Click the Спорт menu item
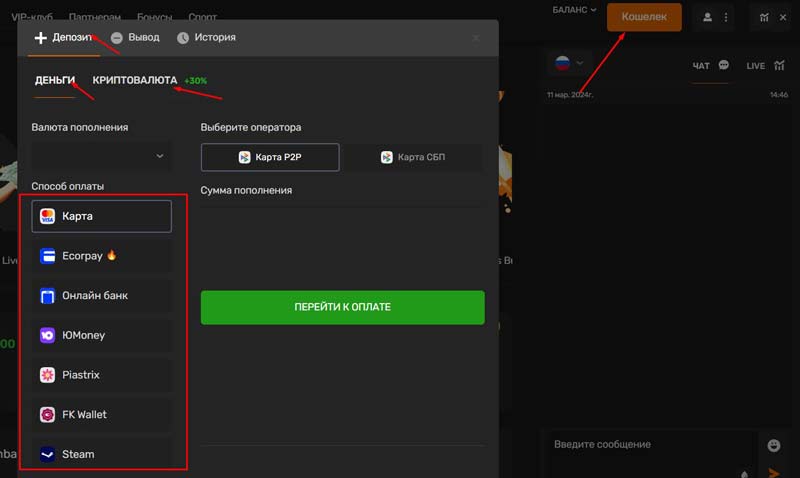 coord(203,16)
